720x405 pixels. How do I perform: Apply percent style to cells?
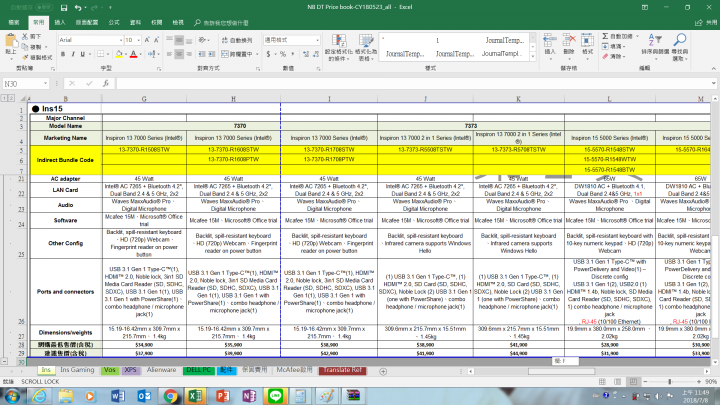pyautogui.click(x=283, y=54)
